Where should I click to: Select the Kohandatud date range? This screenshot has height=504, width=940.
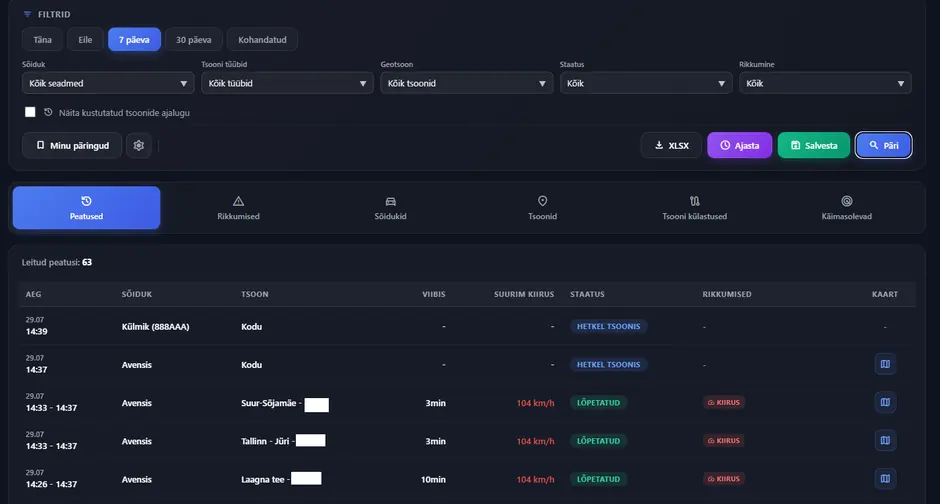(262, 40)
